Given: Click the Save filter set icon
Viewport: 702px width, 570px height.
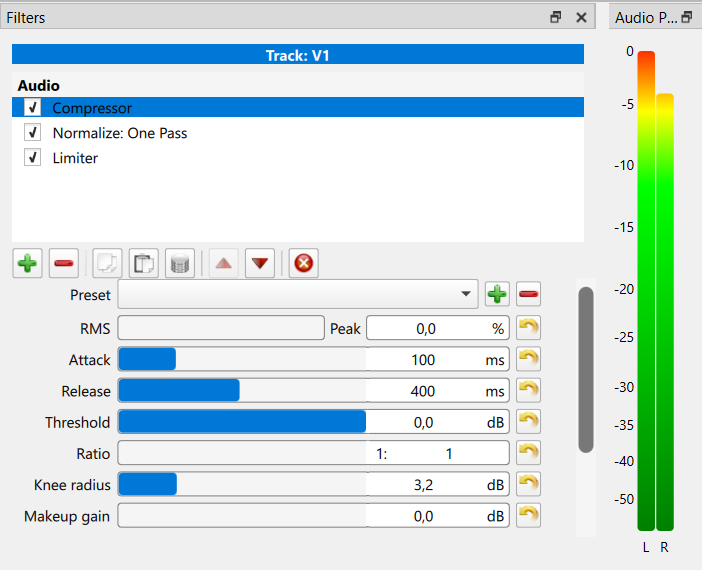Looking at the screenshot, I should coord(179,264).
